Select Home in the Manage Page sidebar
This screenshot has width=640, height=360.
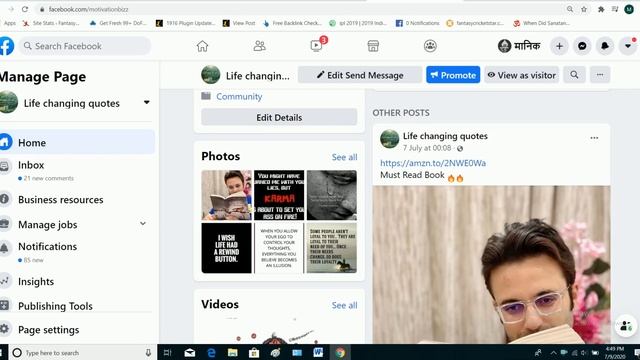77,142
